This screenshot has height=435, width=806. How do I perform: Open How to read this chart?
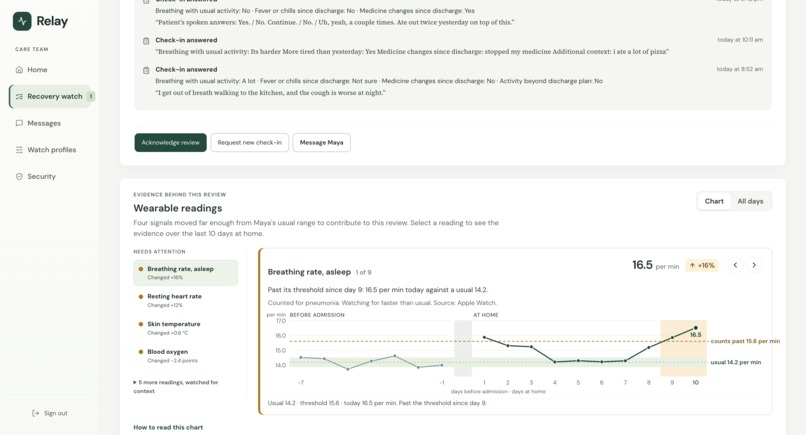click(x=168, y=427)
